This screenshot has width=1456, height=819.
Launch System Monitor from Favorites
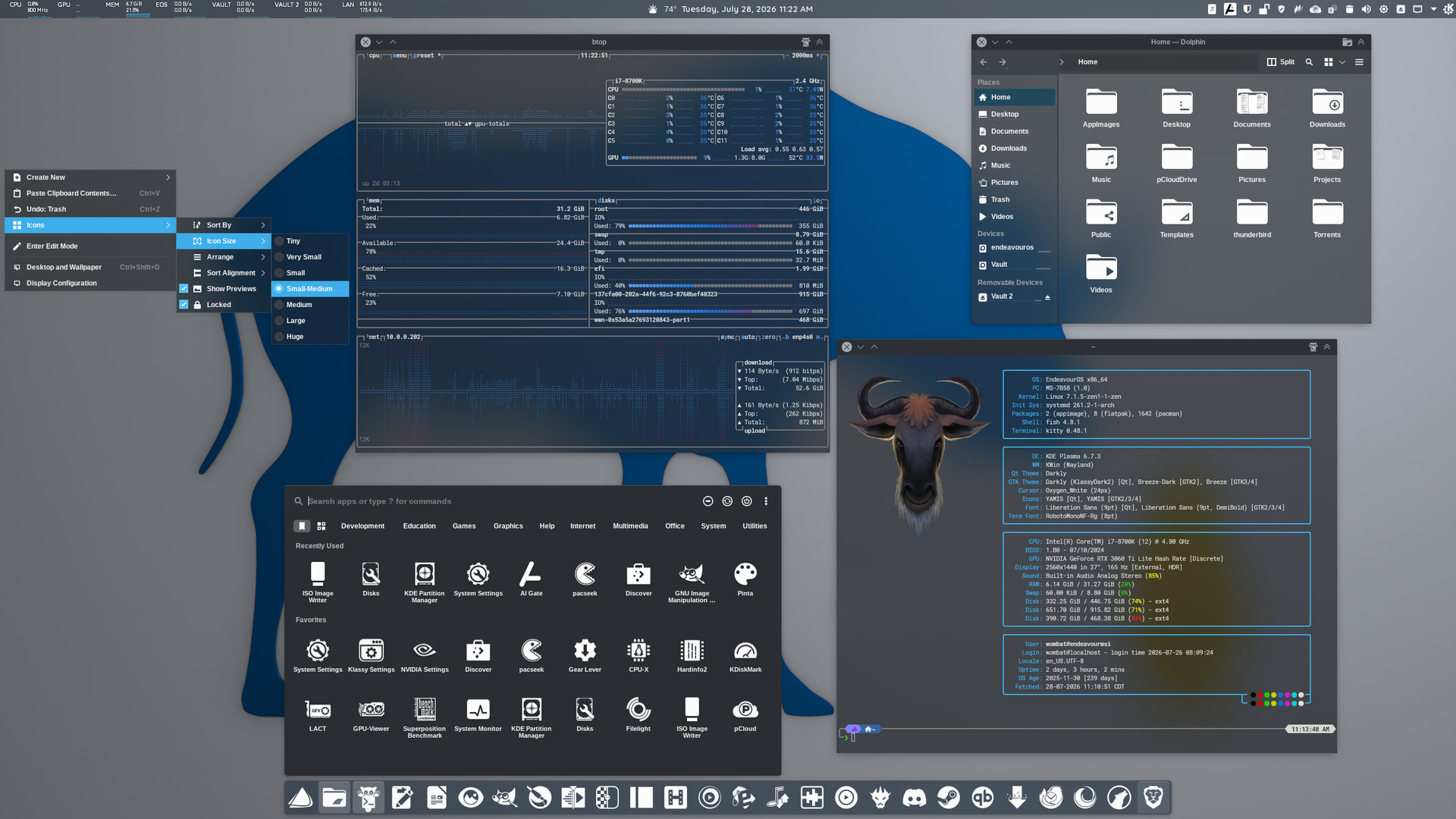[478, 715]
